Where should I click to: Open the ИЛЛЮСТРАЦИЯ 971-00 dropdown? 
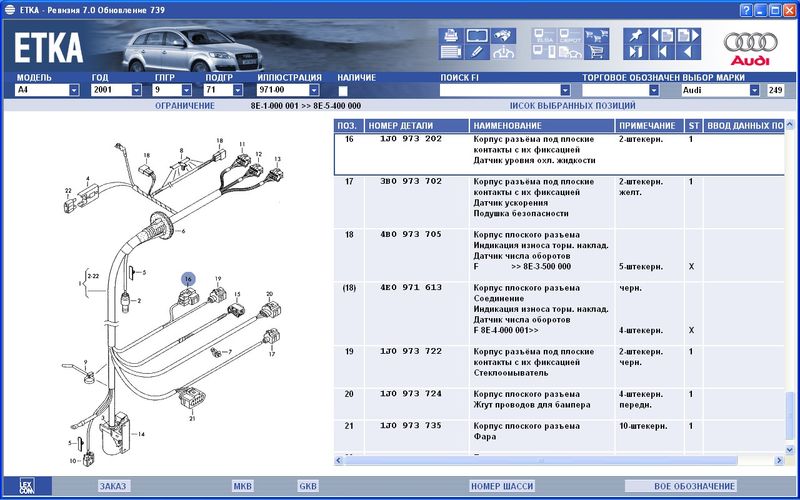coord(314,90)
